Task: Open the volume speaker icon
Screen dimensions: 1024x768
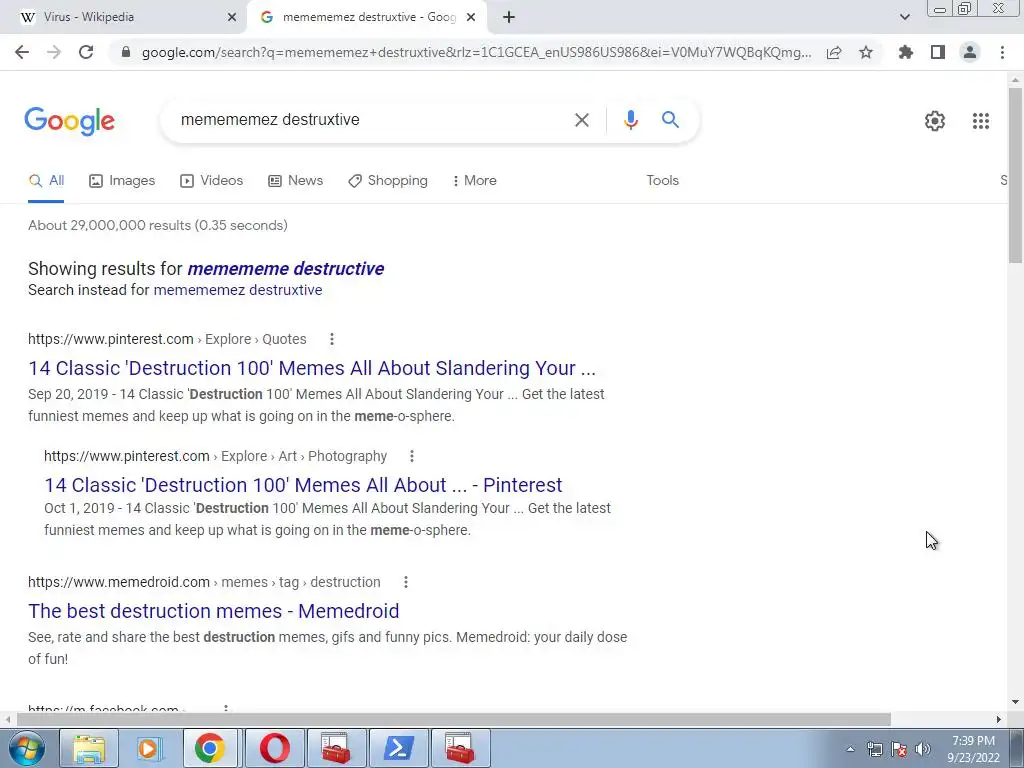Action: click(x=923, y=749)
